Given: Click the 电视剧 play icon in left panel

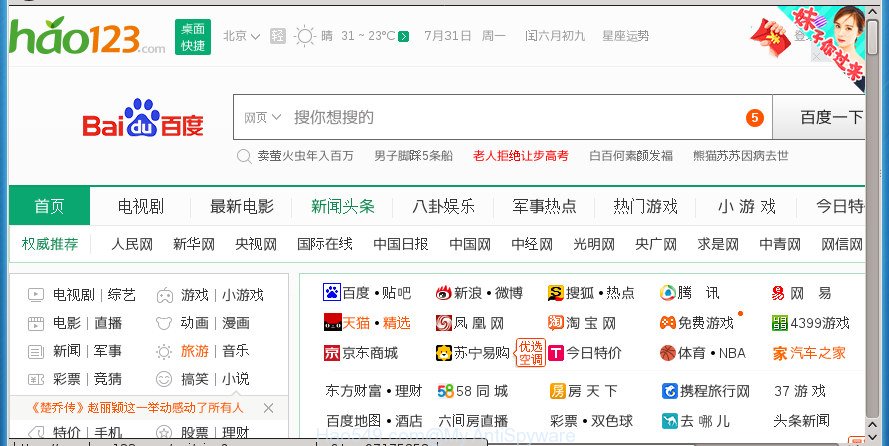Looking at the screenshot, I should tap(36, 295).
